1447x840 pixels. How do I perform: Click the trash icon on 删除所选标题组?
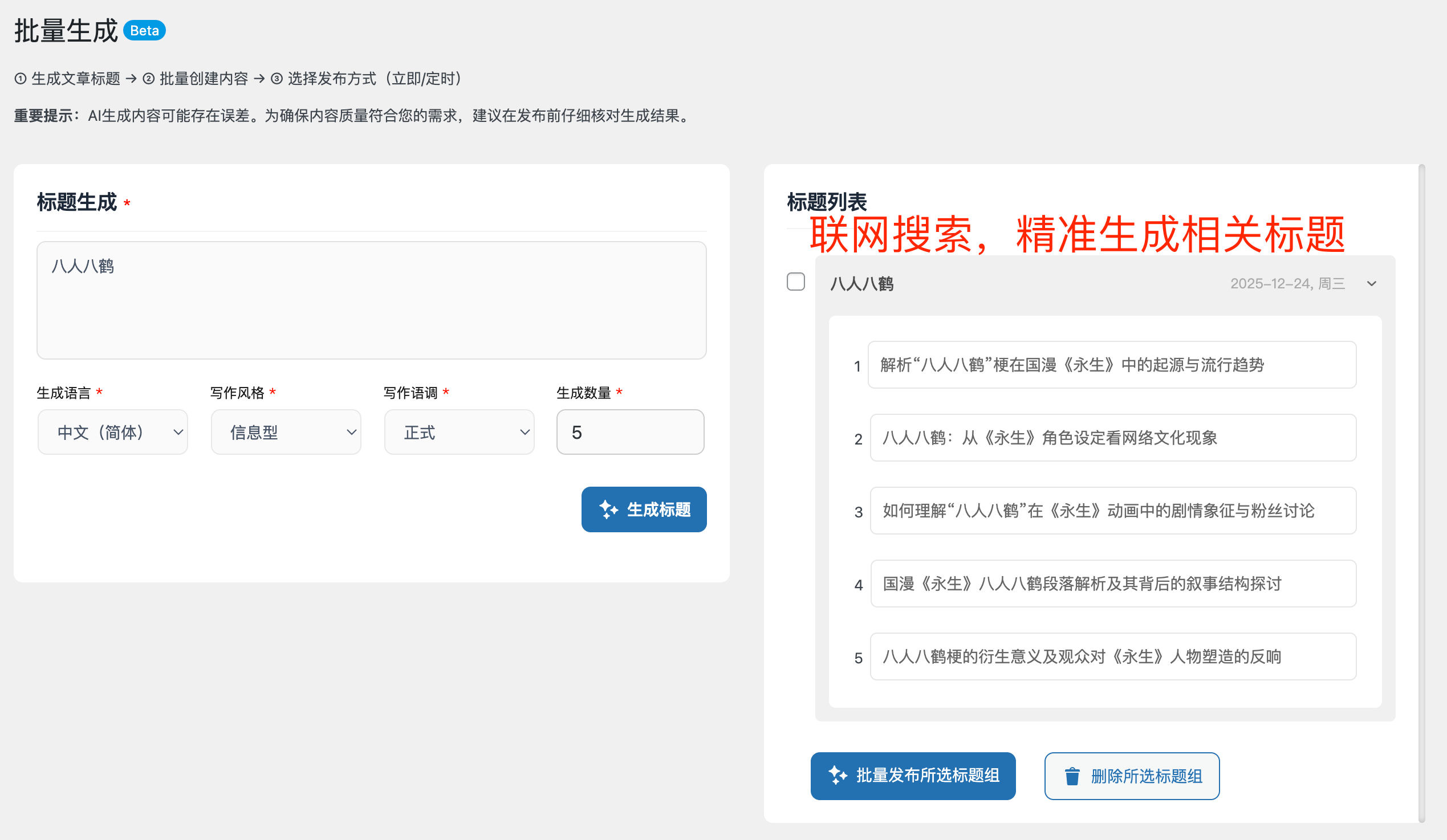(x=1073, y=776)
